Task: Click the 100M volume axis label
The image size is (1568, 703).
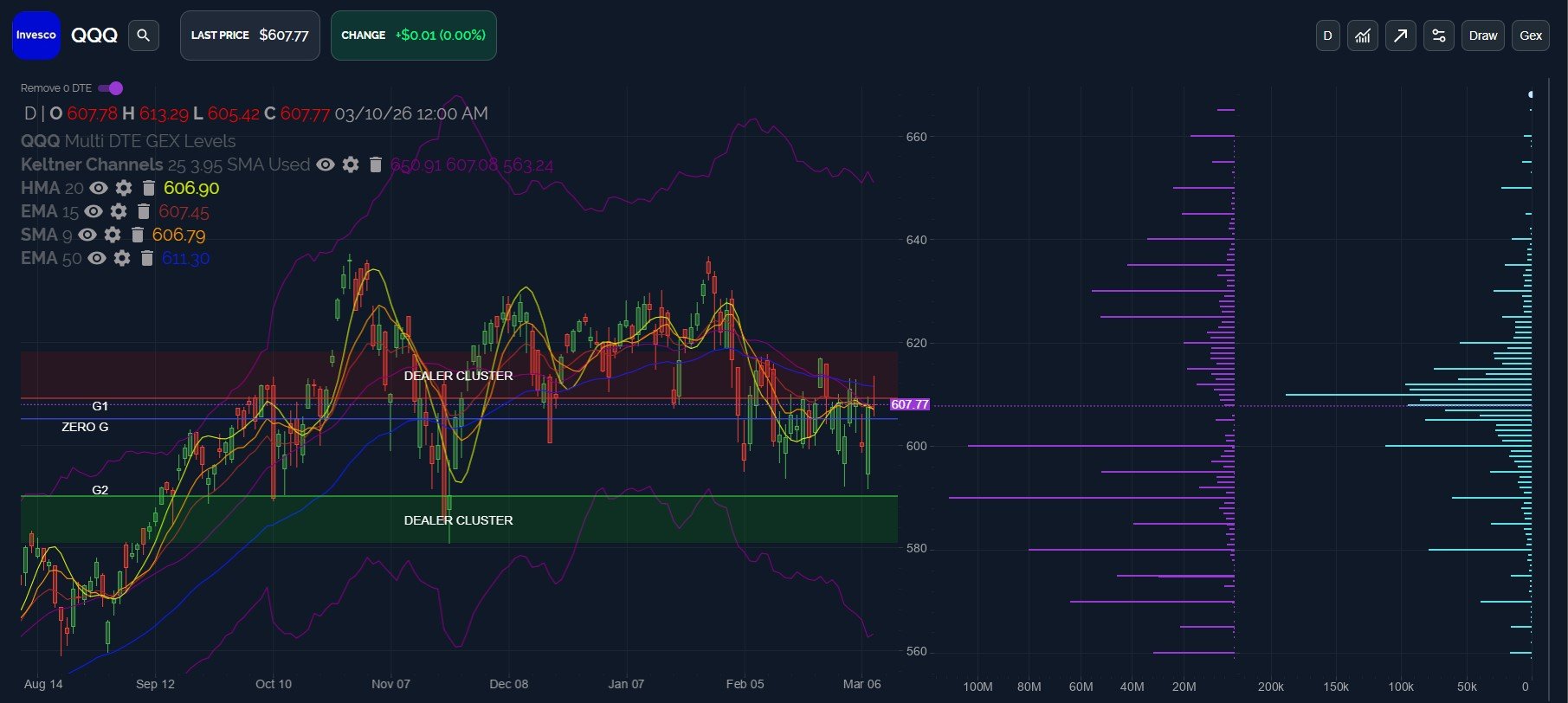Action: pyautogui.click(x=978, y=687)
